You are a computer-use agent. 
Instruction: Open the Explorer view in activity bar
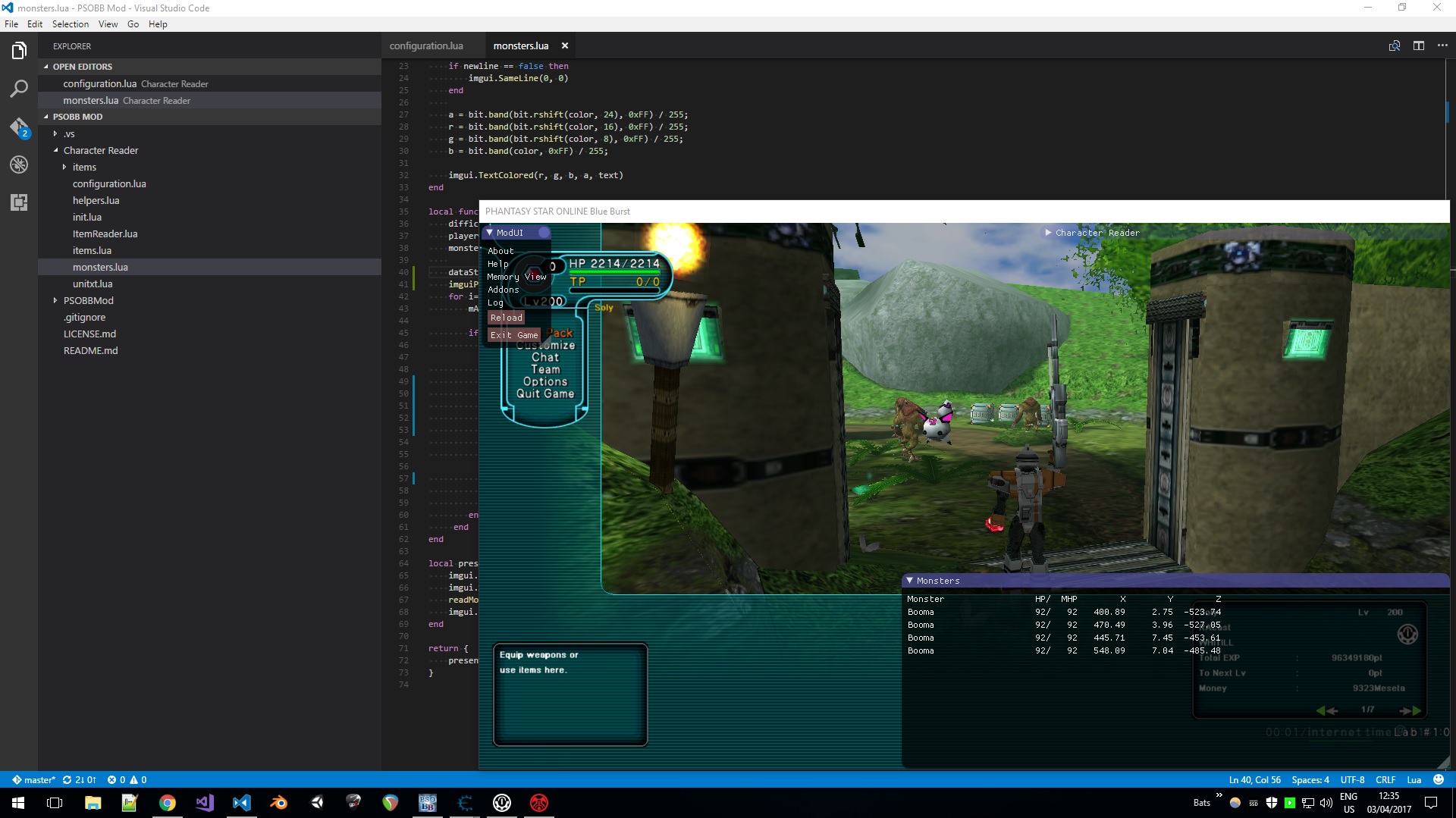[x=19, y=51]
